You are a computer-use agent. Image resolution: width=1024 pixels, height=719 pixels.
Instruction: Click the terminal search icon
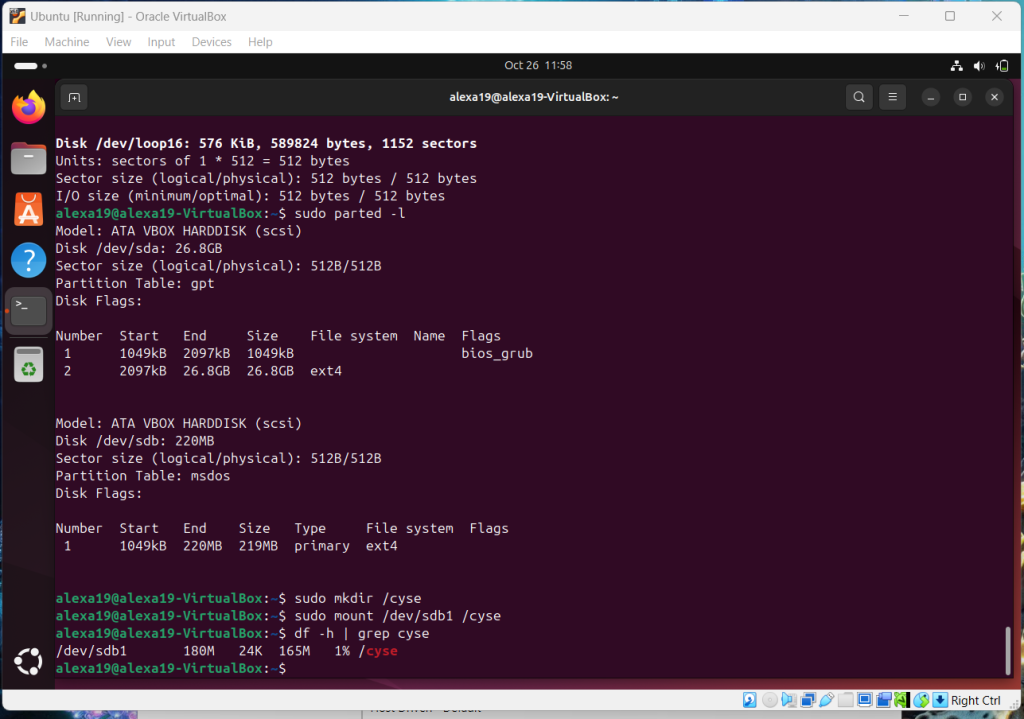[858, 97]
